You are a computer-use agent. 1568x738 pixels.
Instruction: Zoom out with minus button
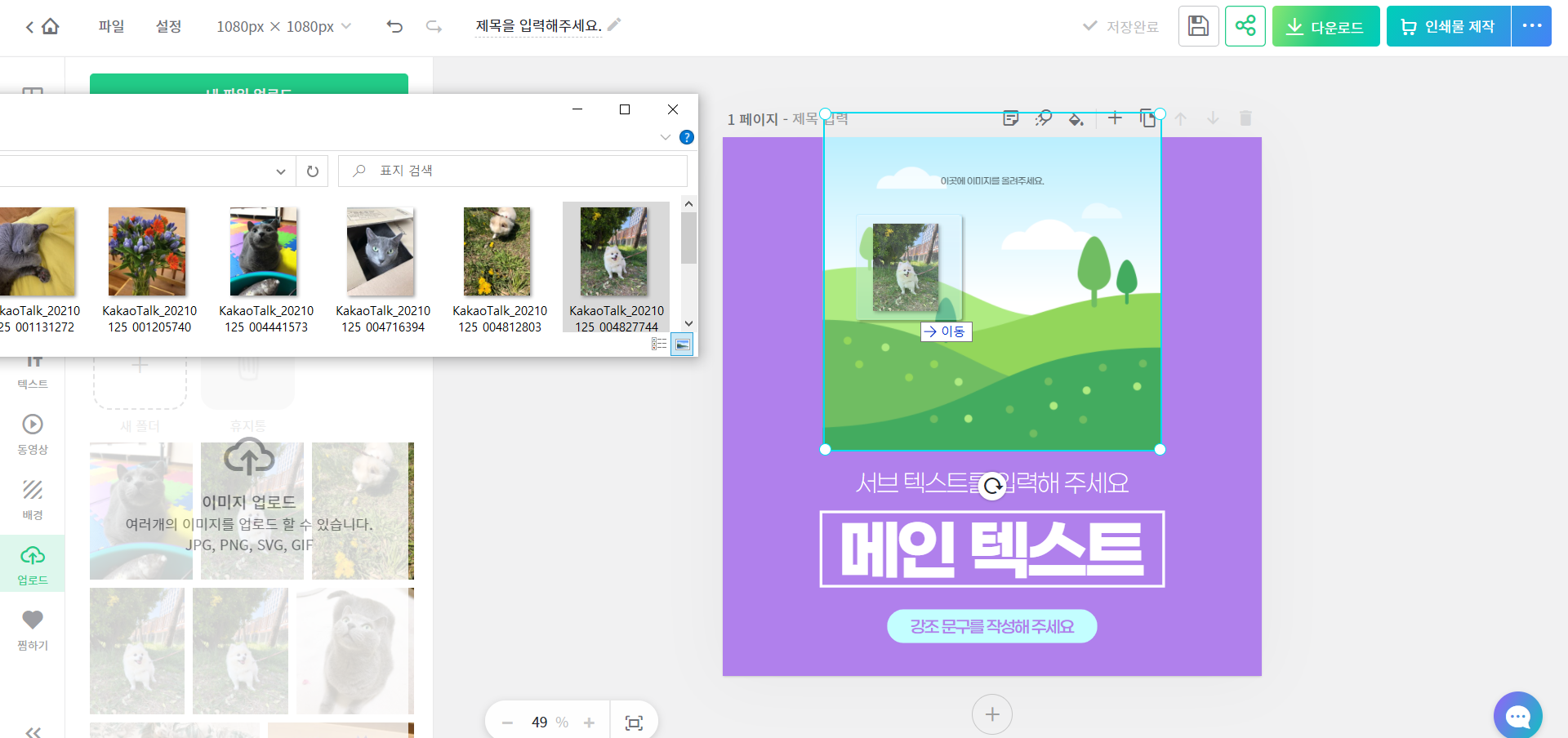coord(507,722)
